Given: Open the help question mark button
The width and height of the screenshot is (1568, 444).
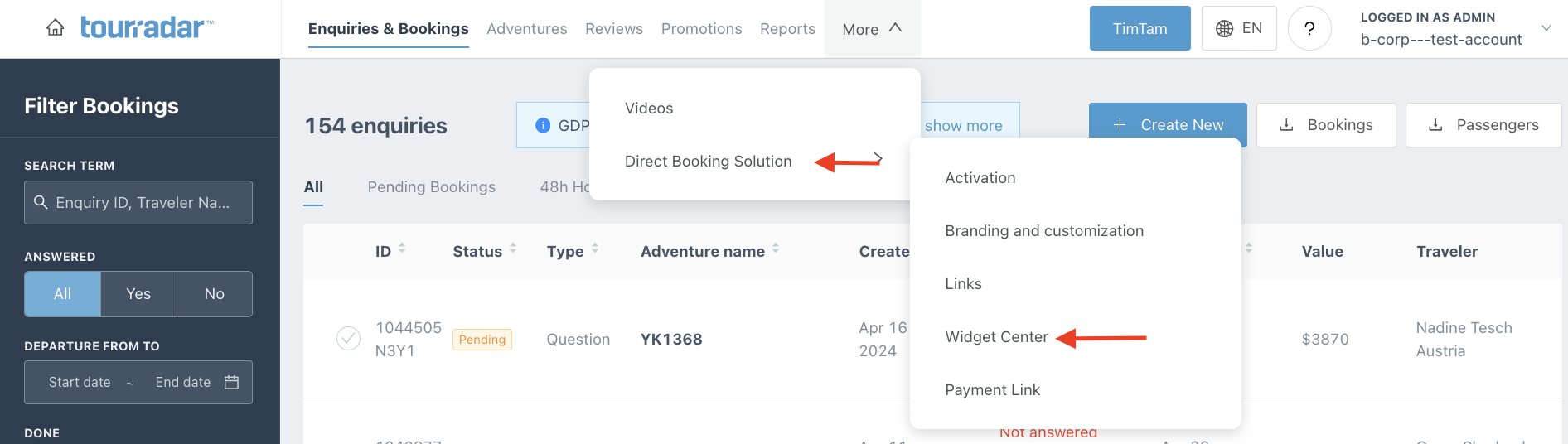Looking at the screenshot, I should (1309, 28).
